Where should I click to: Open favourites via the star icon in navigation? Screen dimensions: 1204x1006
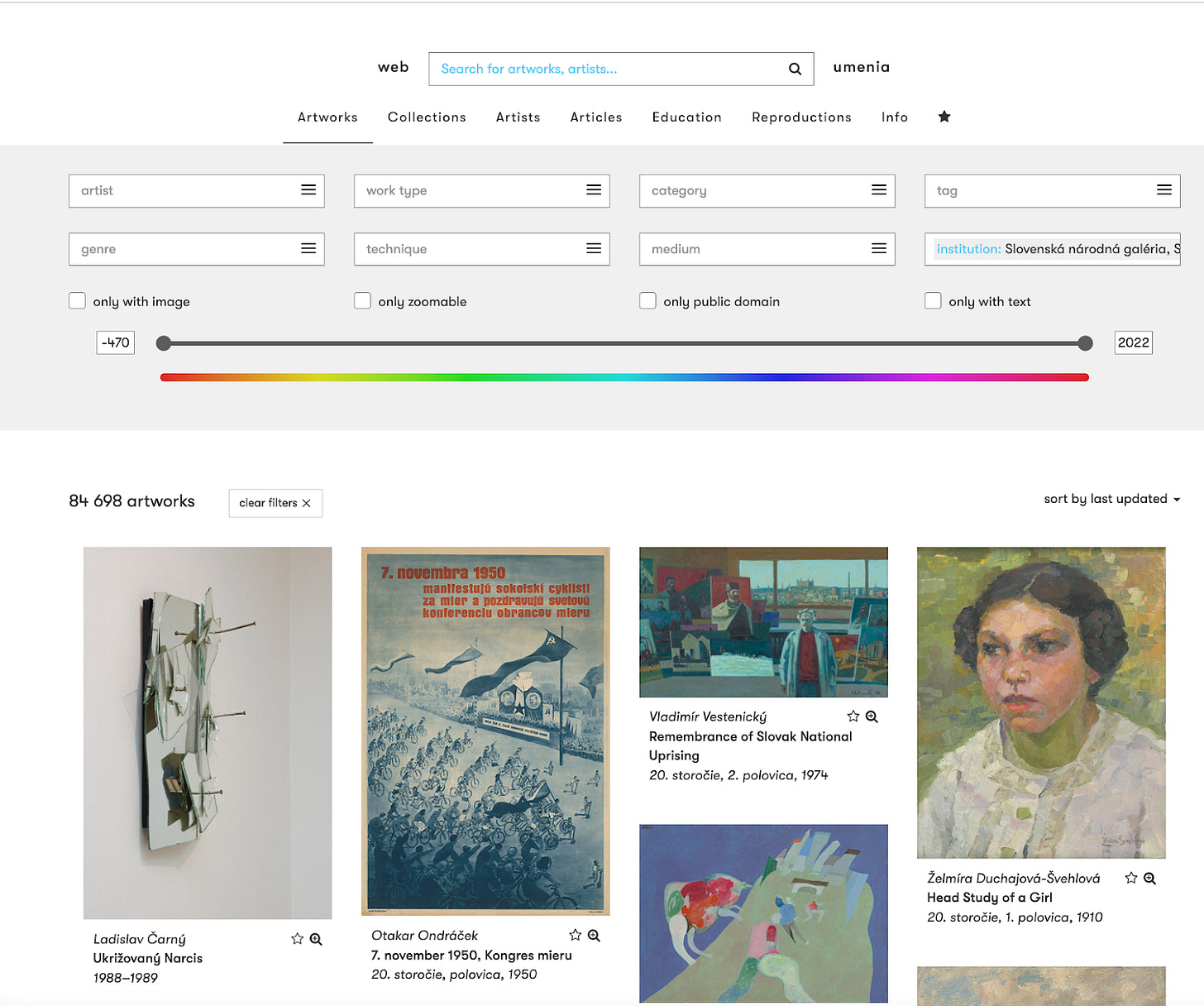944,117
